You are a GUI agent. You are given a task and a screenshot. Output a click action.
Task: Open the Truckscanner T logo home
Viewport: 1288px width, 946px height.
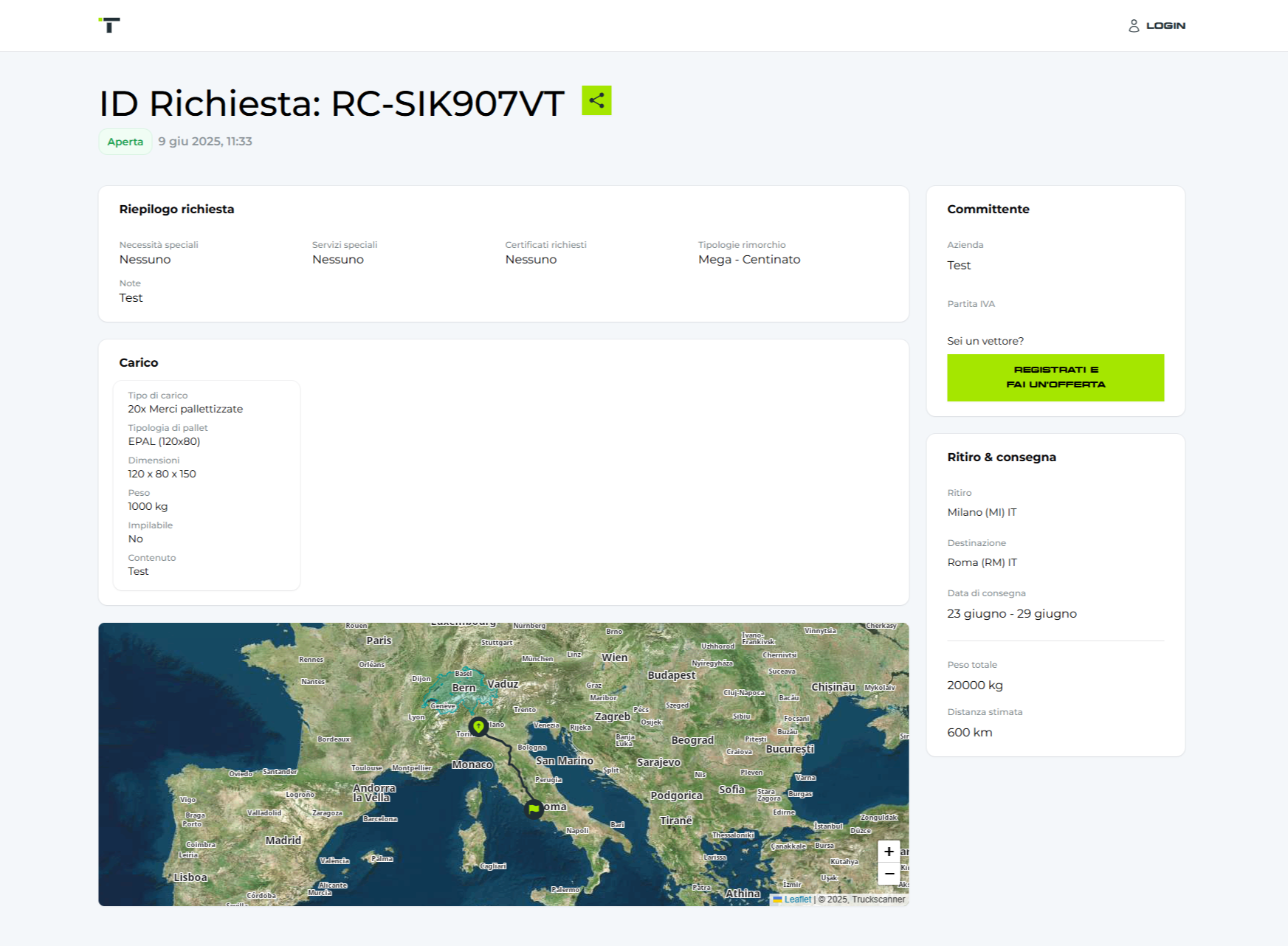(x=109, y=25)
